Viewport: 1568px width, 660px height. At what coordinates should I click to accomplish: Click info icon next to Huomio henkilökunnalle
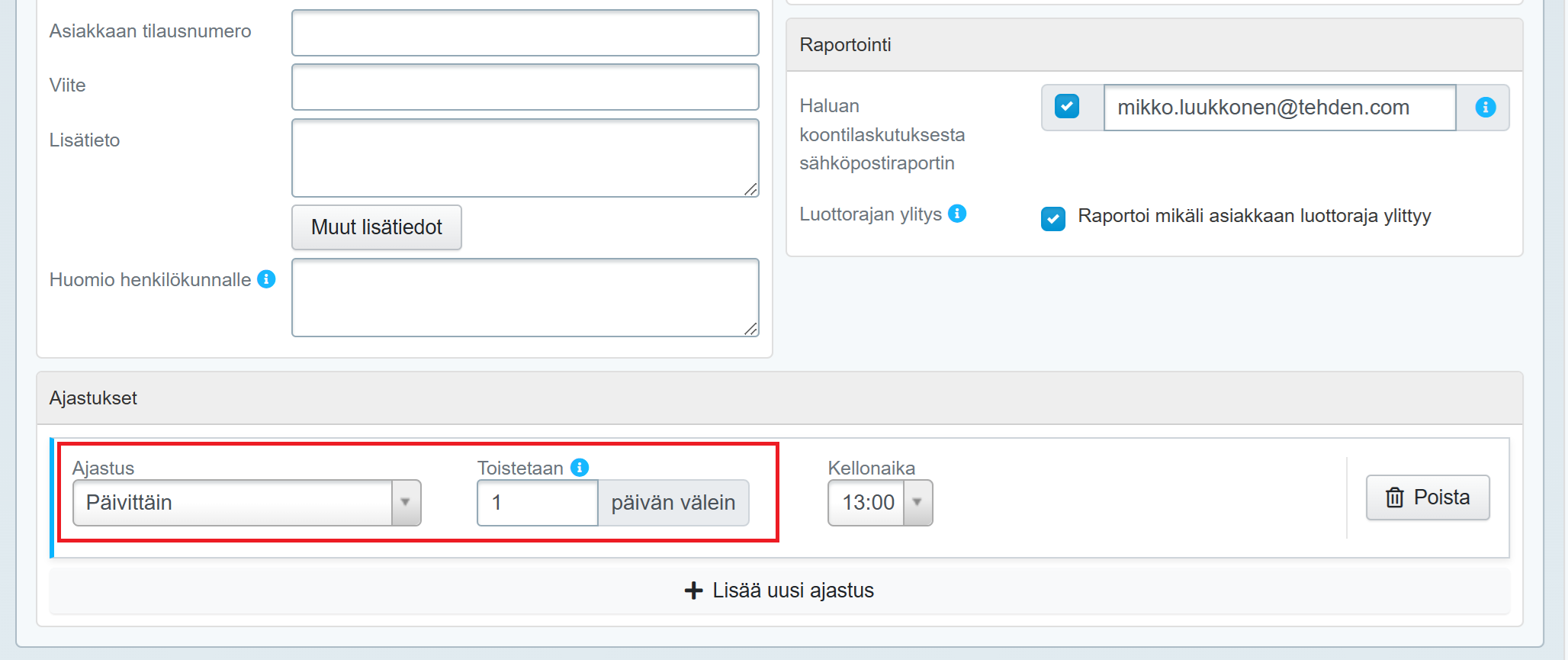click(x=266, y=279)
